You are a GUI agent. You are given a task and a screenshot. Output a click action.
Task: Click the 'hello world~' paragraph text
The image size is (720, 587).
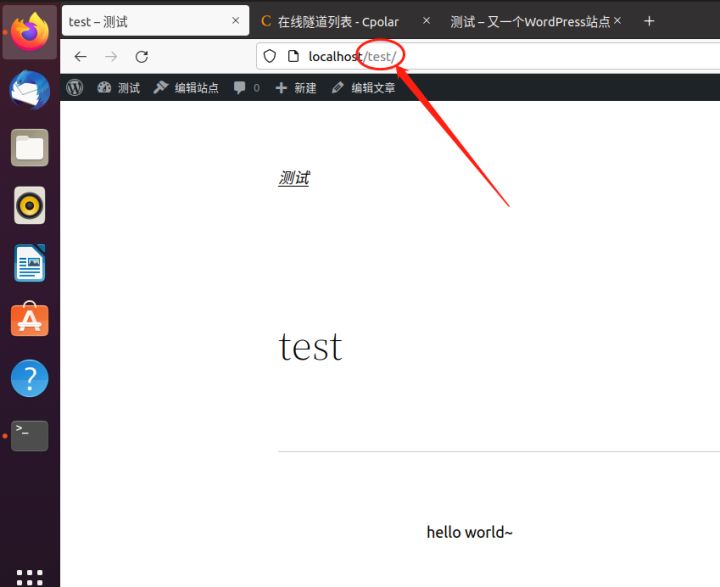click(469, 532)
